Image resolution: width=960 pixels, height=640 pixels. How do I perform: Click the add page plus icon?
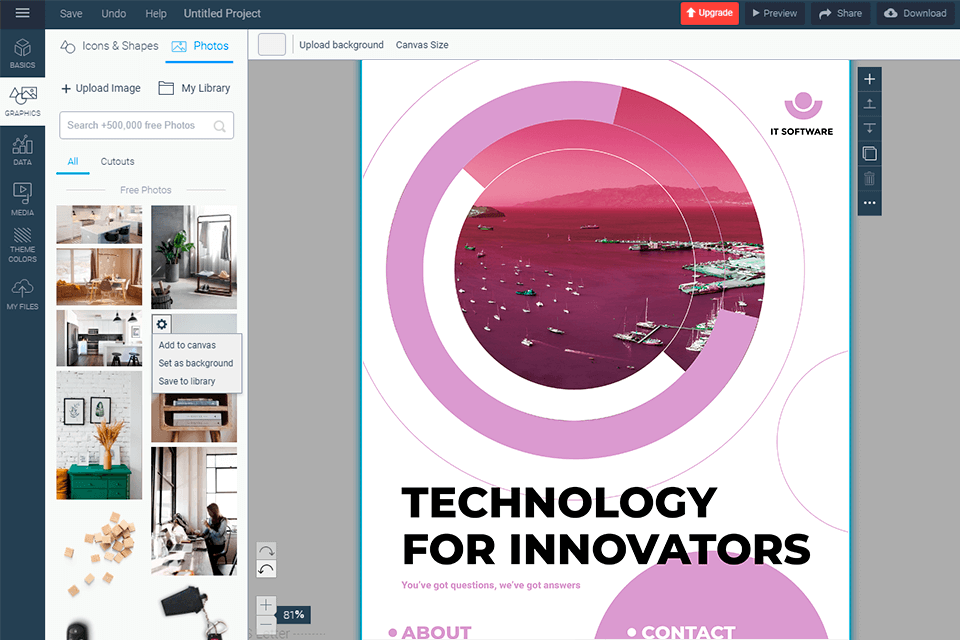869,79
